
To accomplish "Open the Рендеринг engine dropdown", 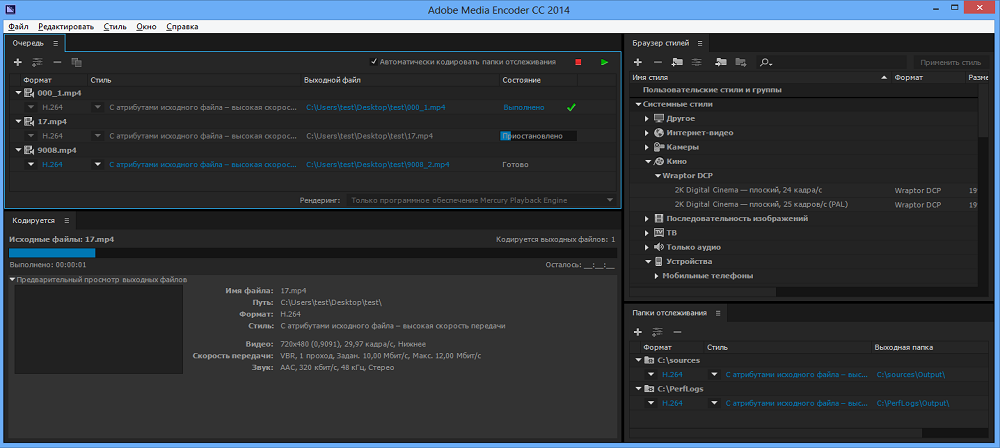I will [482, 200].
